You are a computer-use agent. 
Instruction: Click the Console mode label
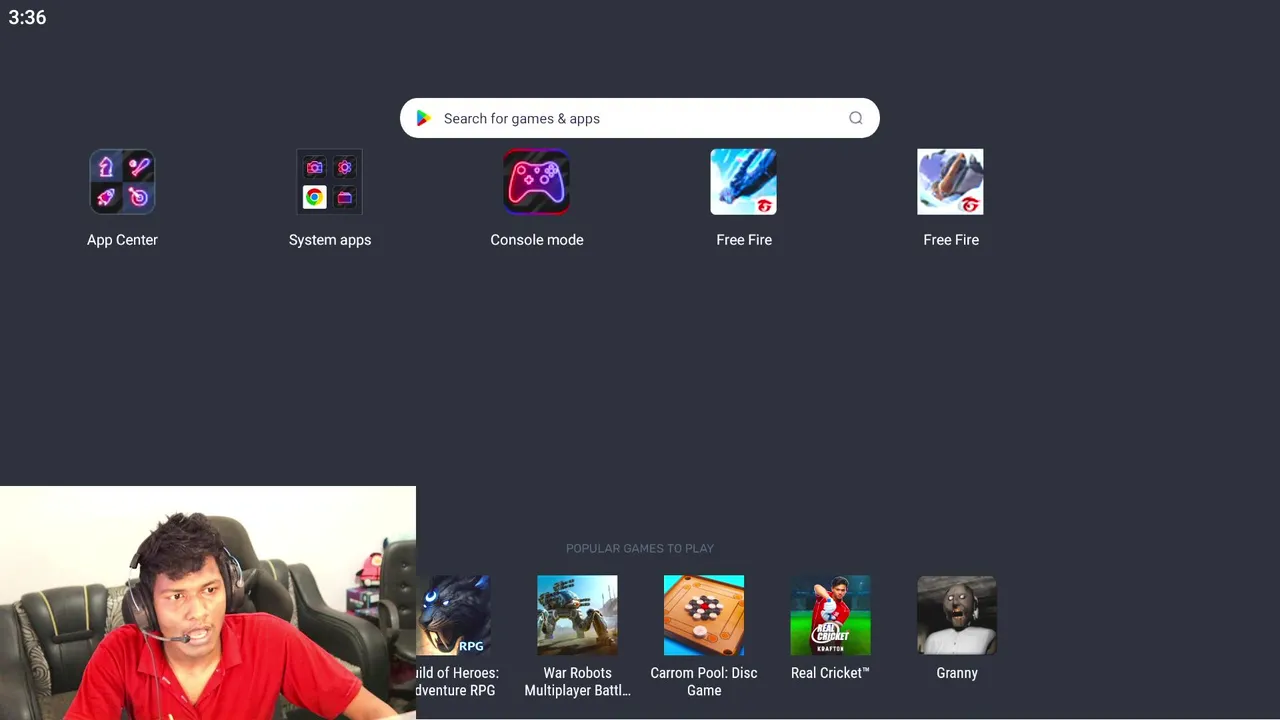(537, 240)
